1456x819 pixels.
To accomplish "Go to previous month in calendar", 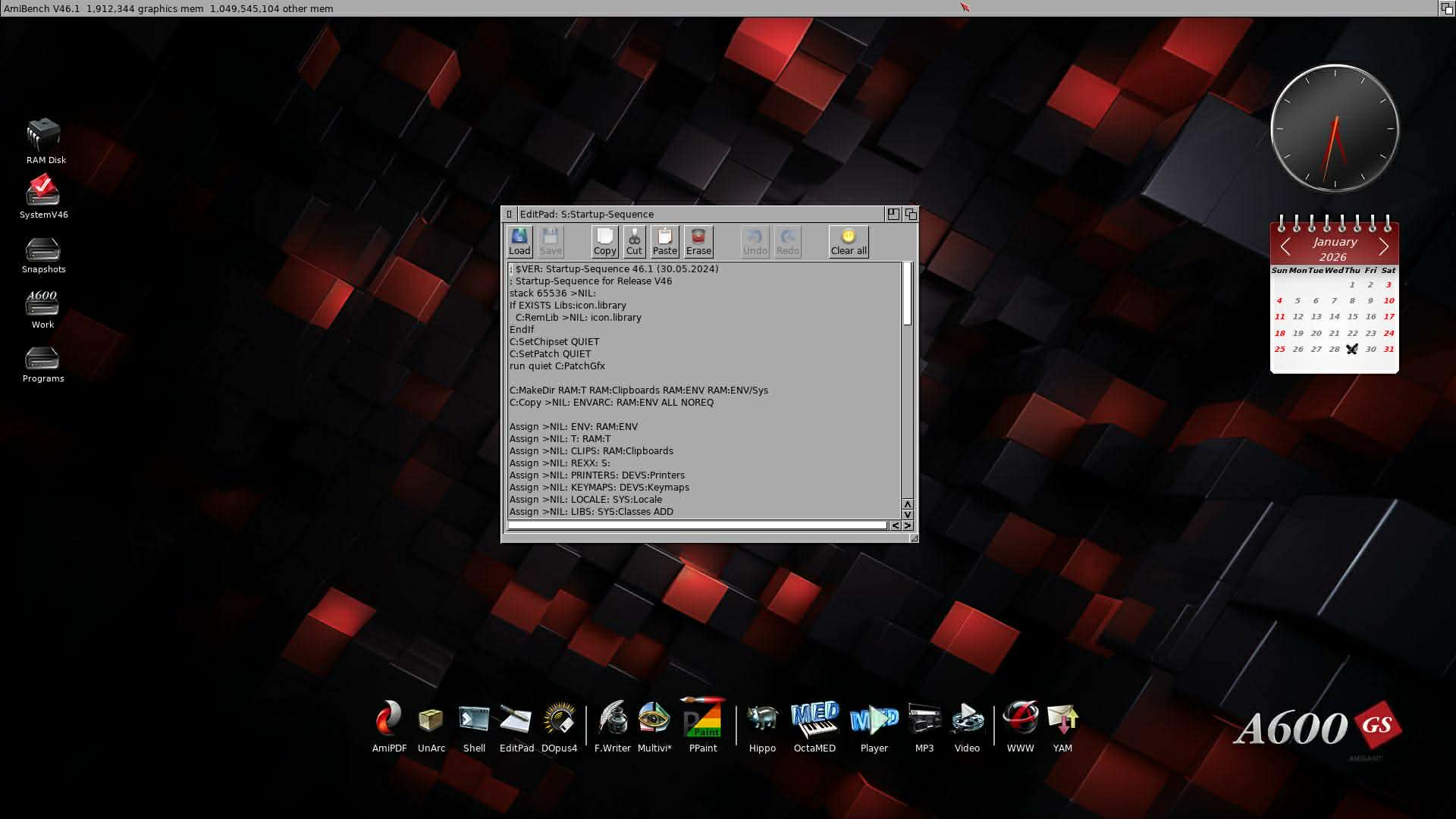I will click(1285, 246).
